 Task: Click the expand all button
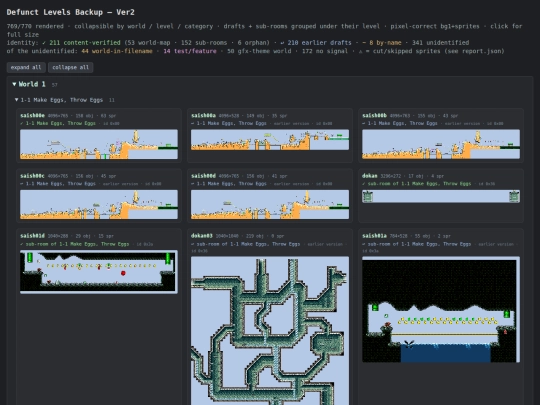(26, 68)
